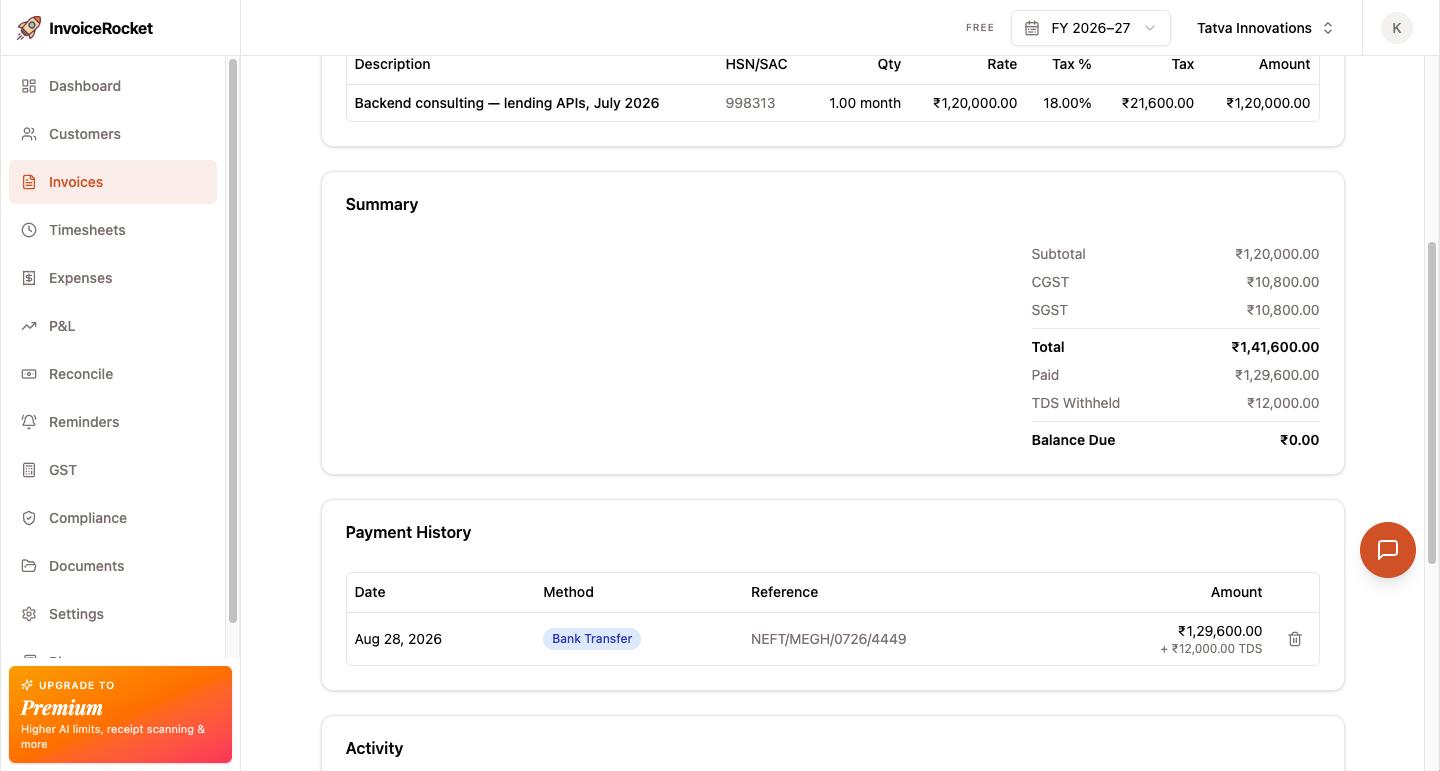Click the Dashboard grid icon

(29, 86)
